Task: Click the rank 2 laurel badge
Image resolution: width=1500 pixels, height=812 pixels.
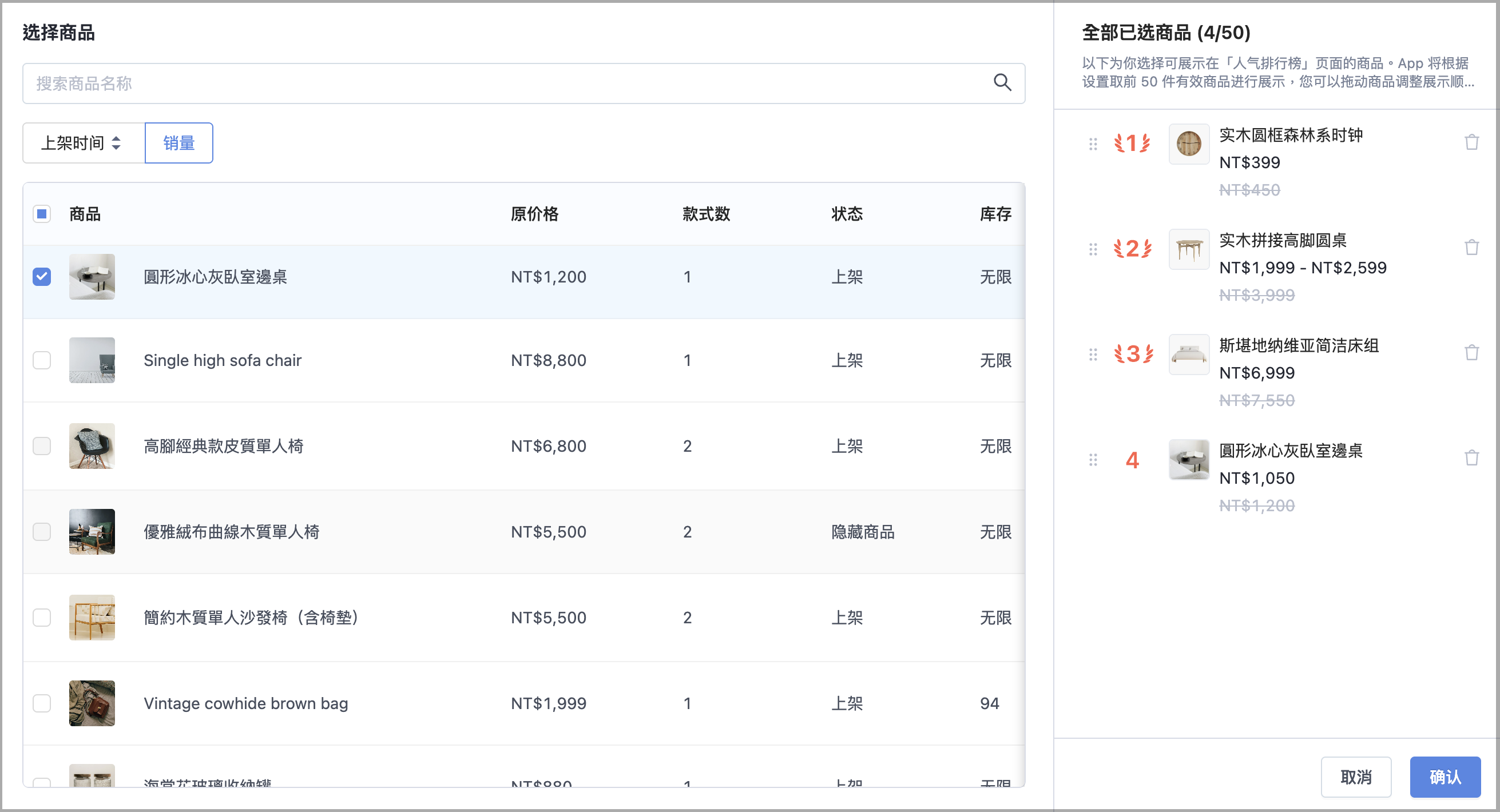Action: point(1132,249)
